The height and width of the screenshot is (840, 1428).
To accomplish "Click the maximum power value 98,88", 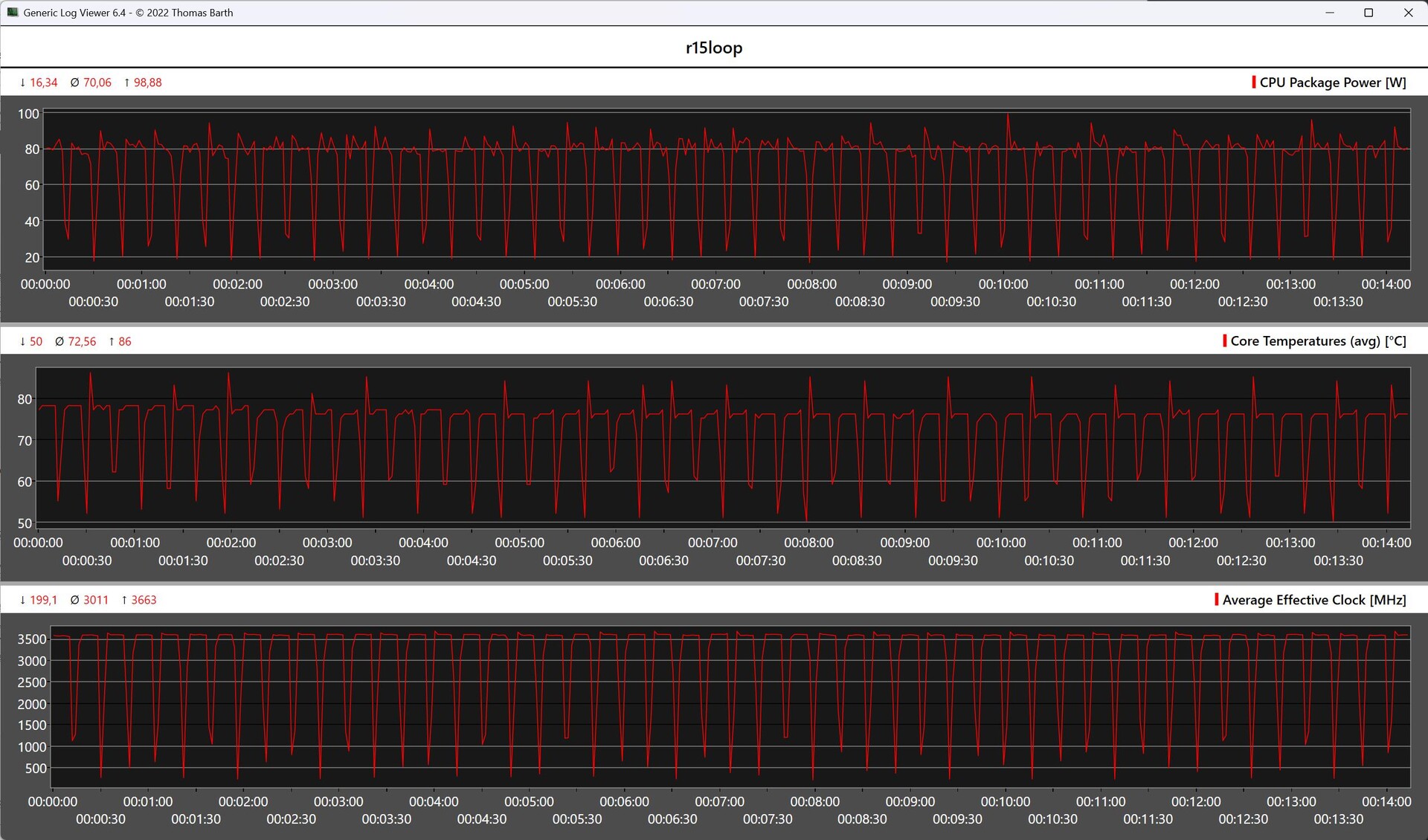I will click(x=147, y=83).
